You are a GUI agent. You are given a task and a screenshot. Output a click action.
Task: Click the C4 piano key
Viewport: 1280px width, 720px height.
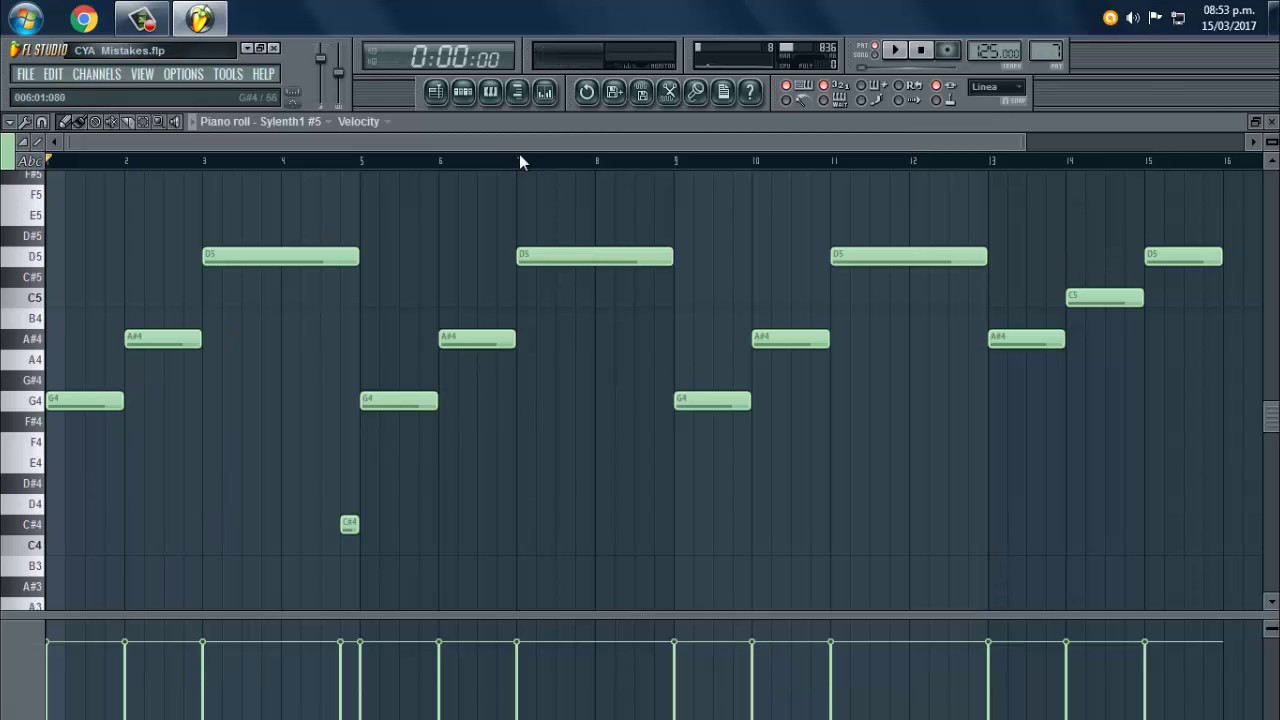(x=23, y=545)
